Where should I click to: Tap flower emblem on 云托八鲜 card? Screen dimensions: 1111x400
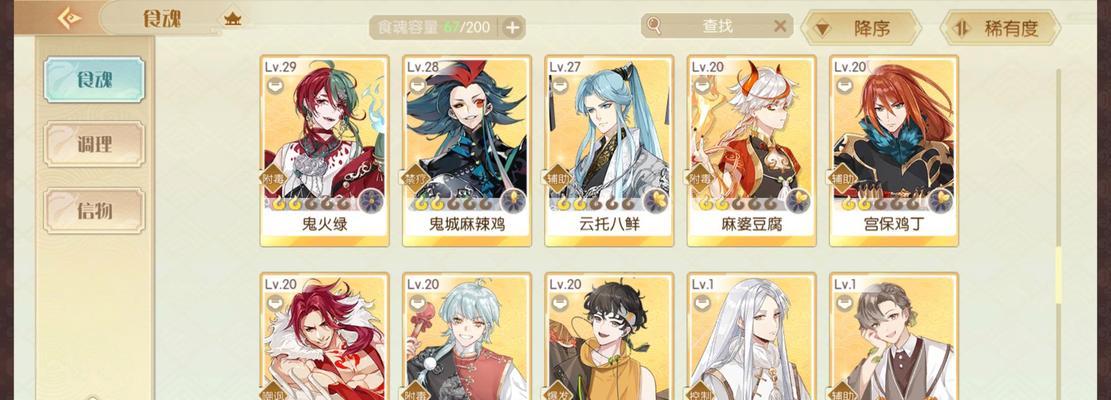(655, 201)
